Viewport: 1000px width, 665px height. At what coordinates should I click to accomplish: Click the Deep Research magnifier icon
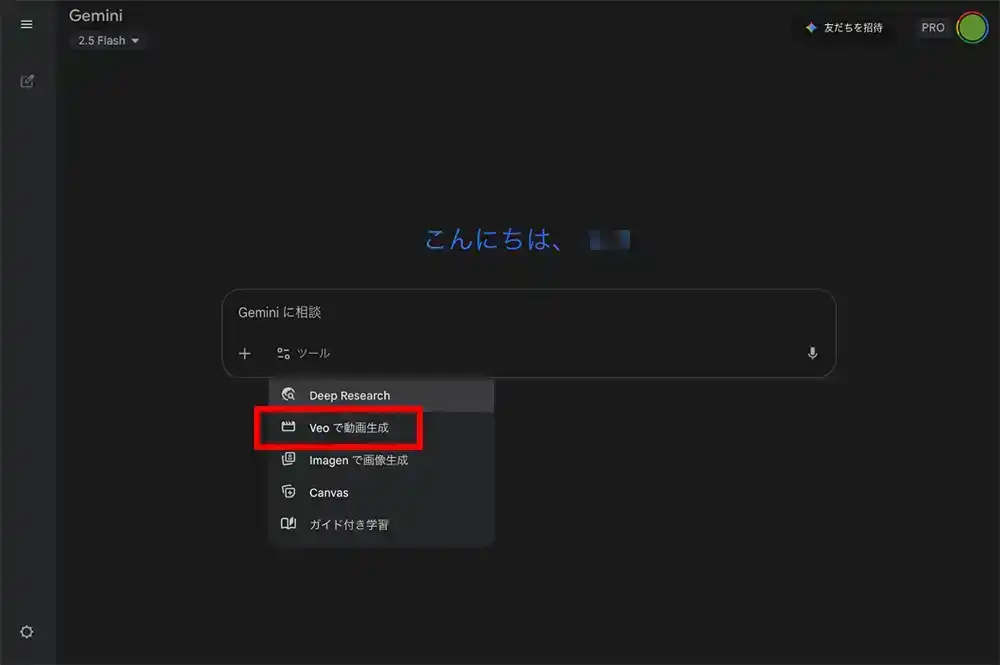coord(289,395)
